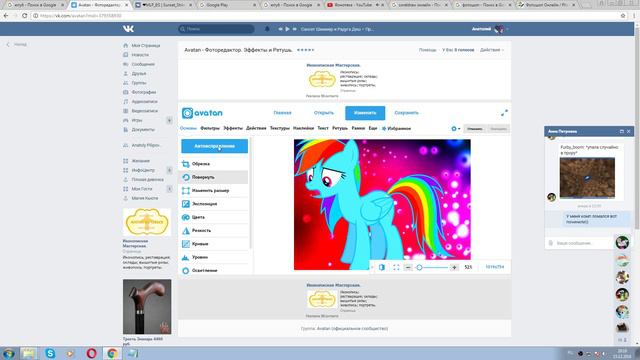Click the walking cane ad thumbnail
Viewport: 640px width, 360px height.
pyautogui.click(x=147, y=307)
